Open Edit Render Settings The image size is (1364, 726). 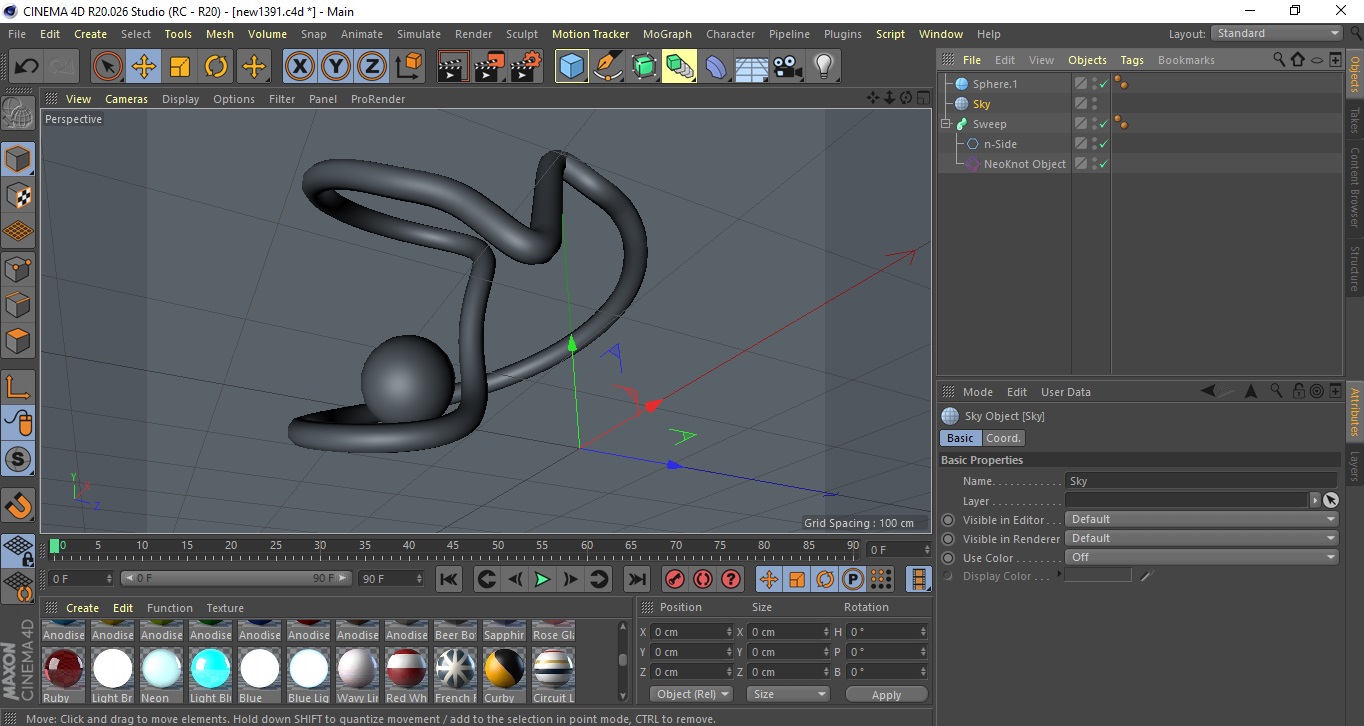point(526,67)
